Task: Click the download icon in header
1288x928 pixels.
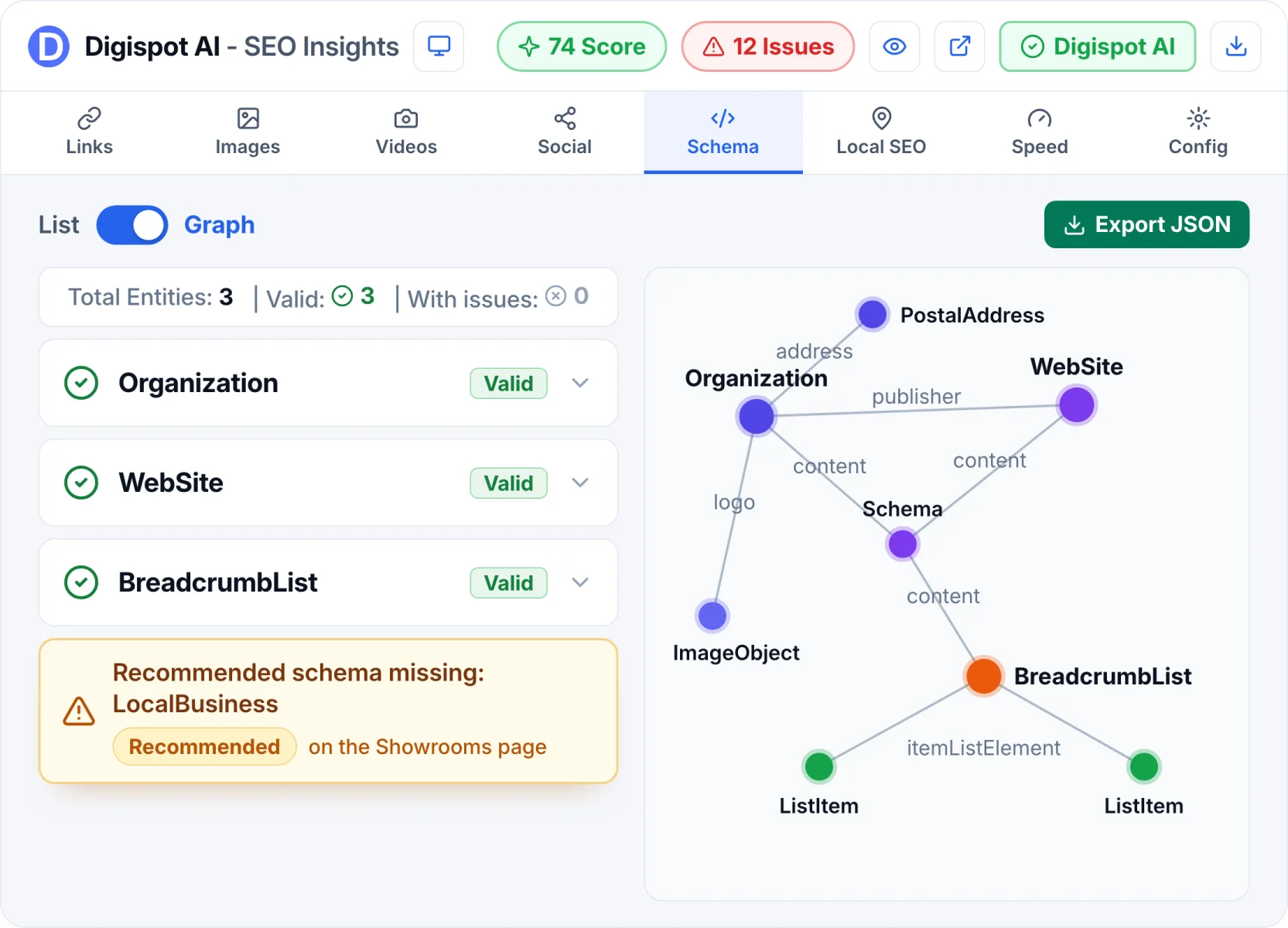Action: pos(1235,46)
